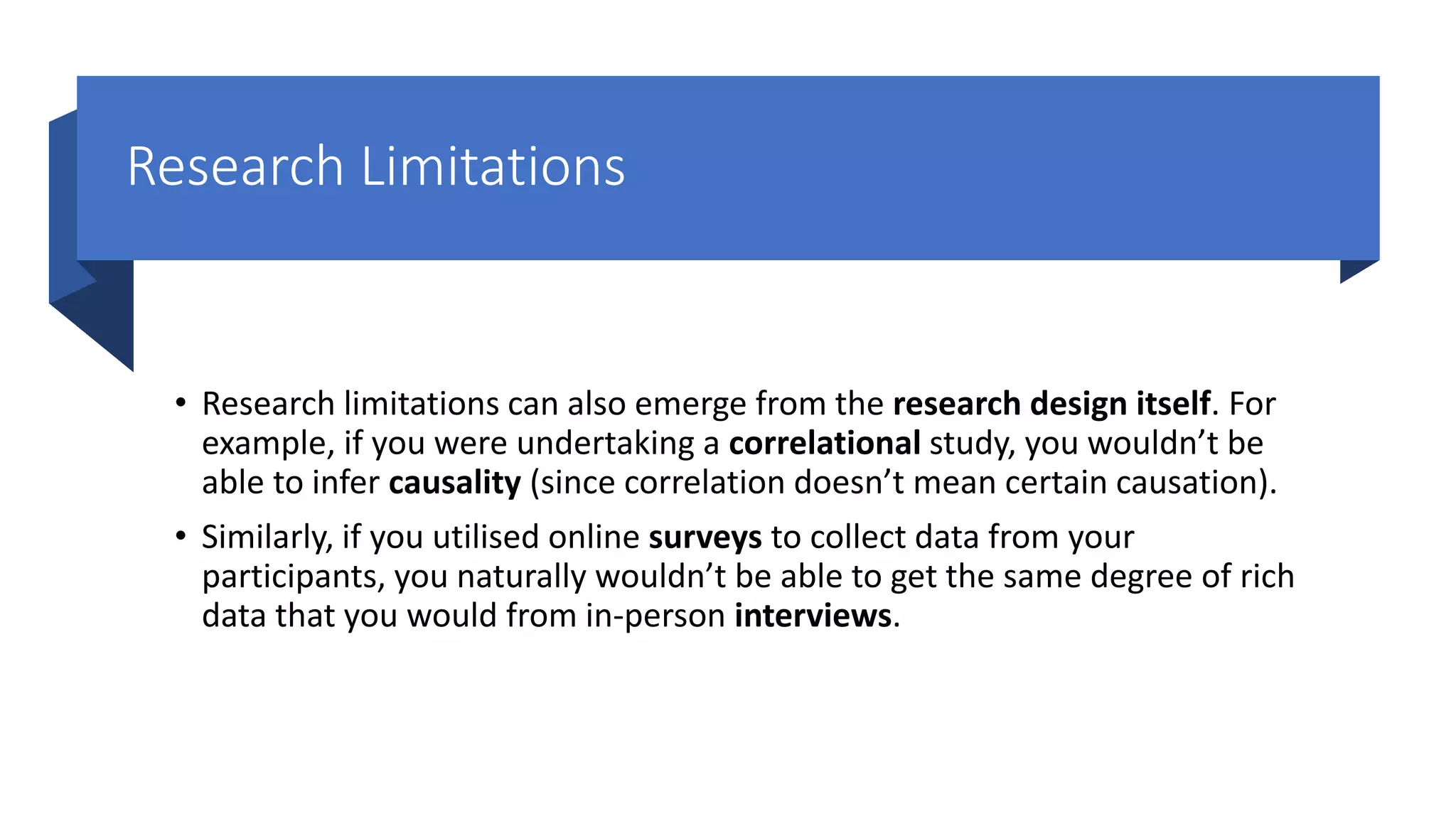Click the first bullet point marker
The height and width of the screenshot is (819, 1456).
tap(181, 404)
